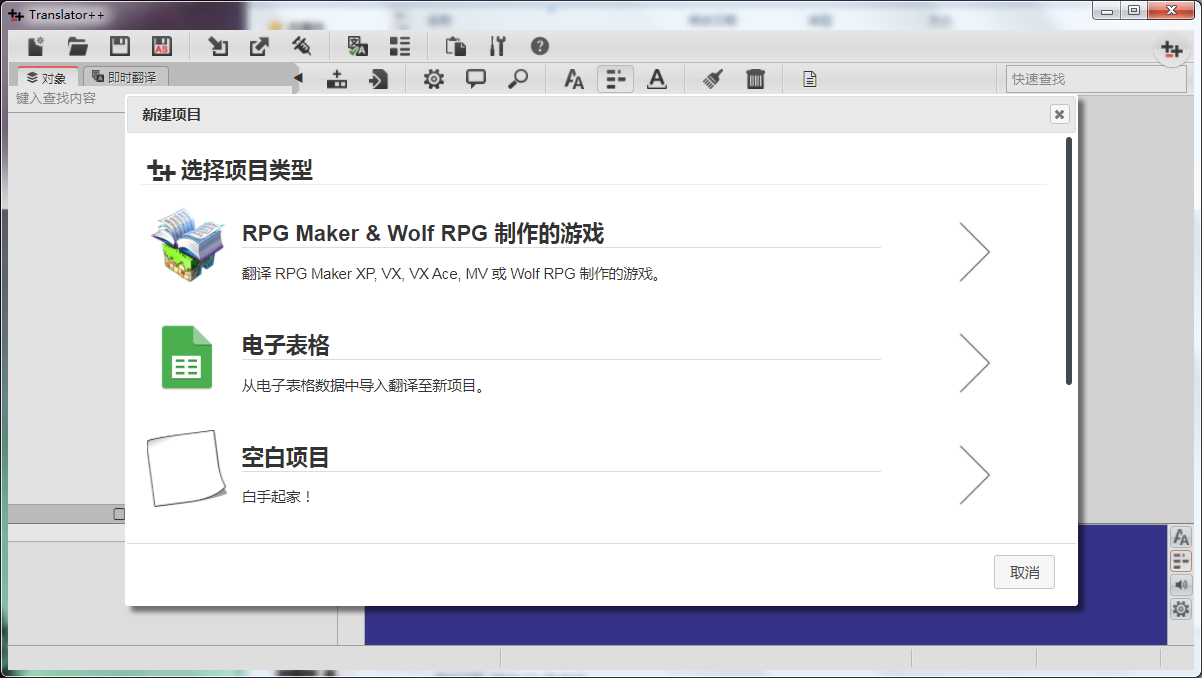
Task: Click the gear icon in the grid toolbar
Action: [x=434, y=79]
